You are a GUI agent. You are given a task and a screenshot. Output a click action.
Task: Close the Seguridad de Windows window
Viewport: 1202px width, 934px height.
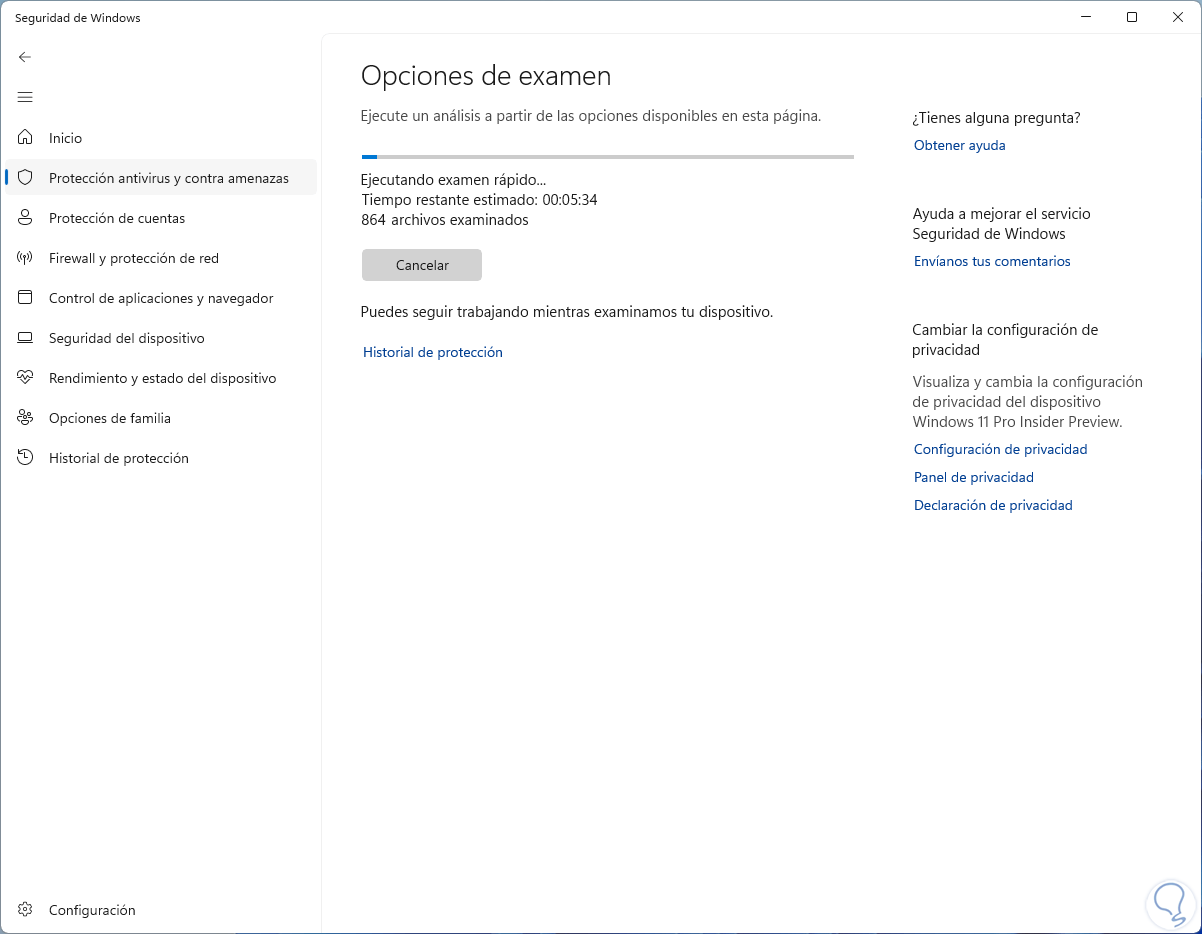pos(1178,17)
